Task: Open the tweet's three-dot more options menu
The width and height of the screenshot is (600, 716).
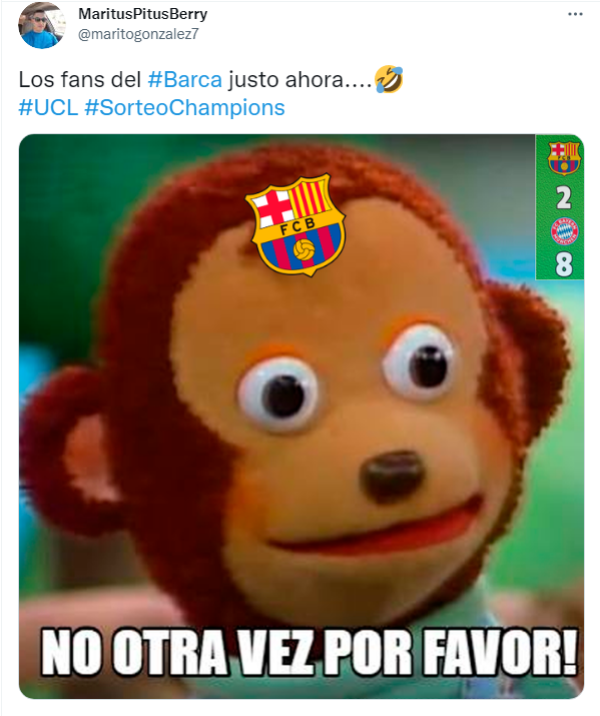Action: tap(575, 14)
